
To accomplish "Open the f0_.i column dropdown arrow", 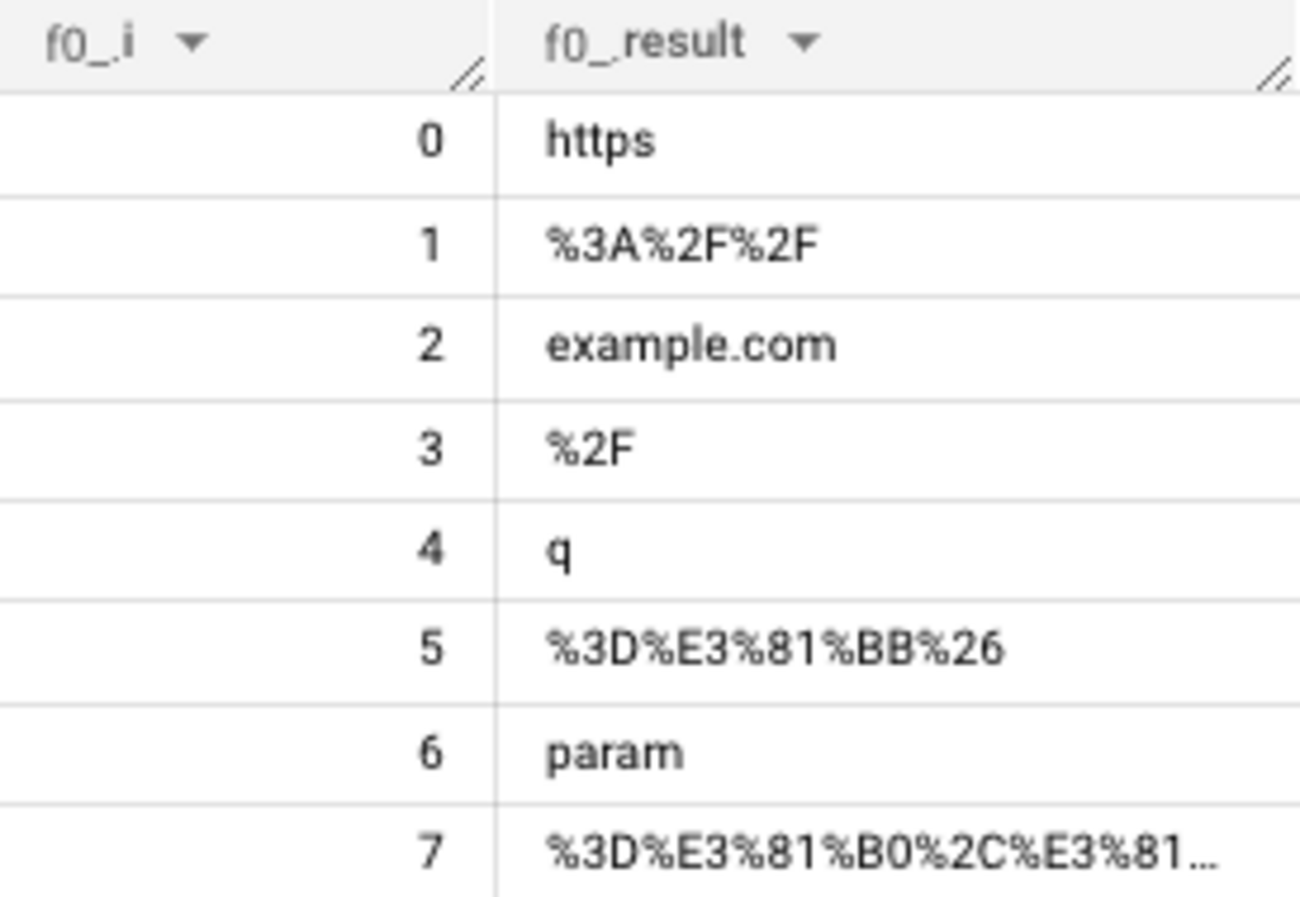I will [191, 43].
